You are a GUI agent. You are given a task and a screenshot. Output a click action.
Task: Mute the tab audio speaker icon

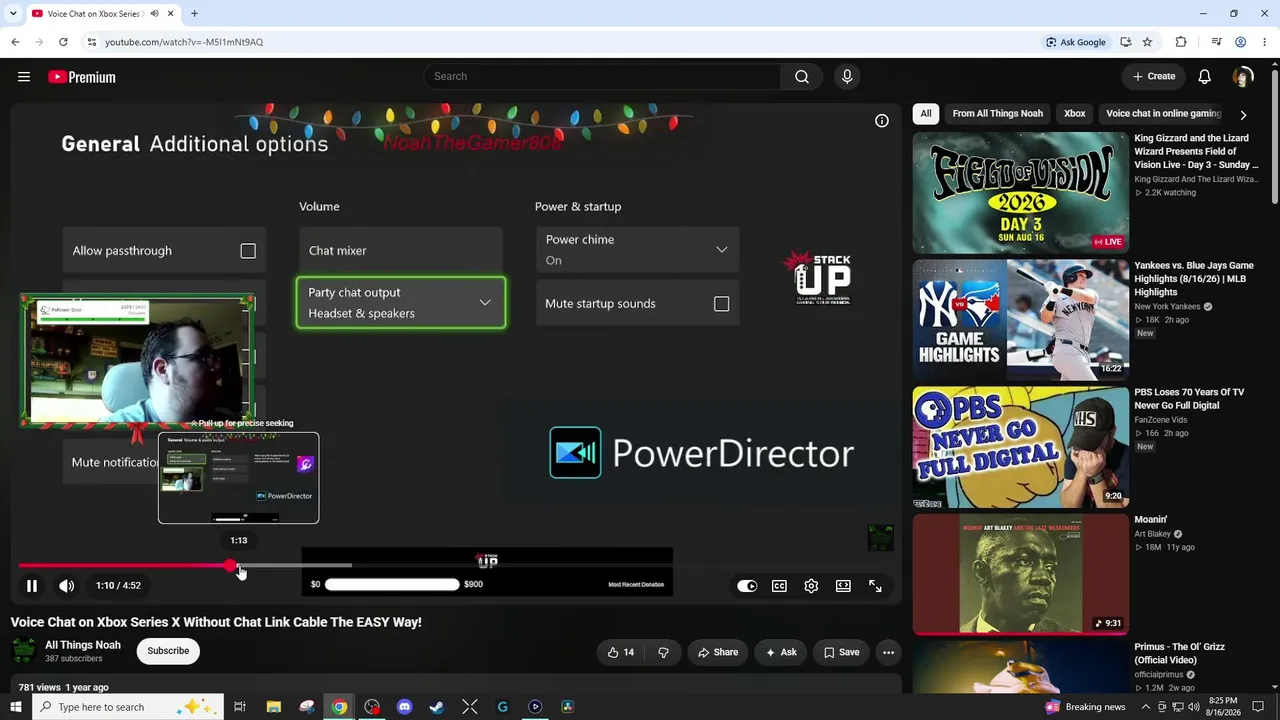[154, 14]
